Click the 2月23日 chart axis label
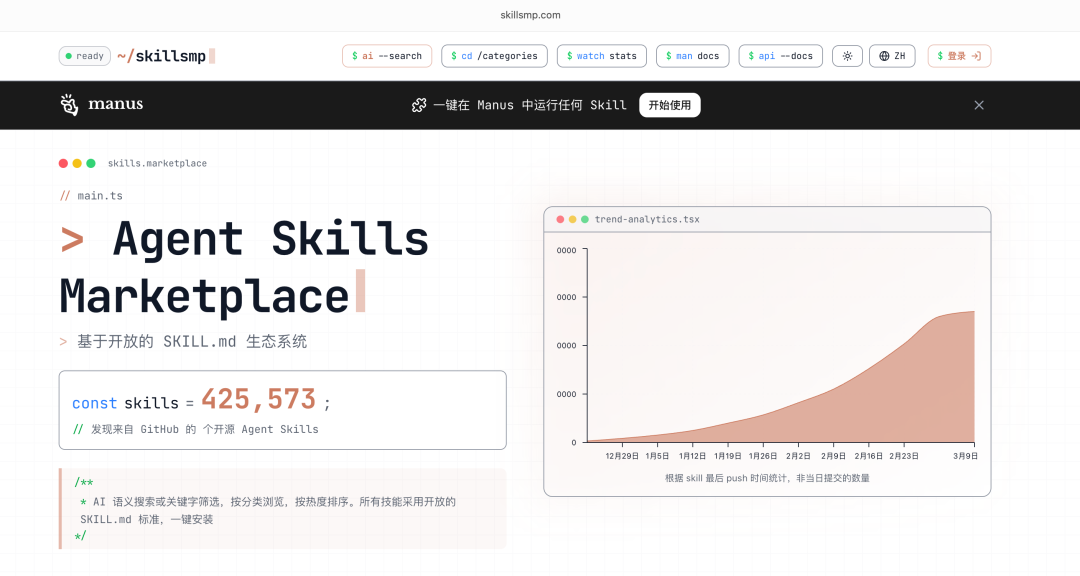 click(x=904, y=456)
